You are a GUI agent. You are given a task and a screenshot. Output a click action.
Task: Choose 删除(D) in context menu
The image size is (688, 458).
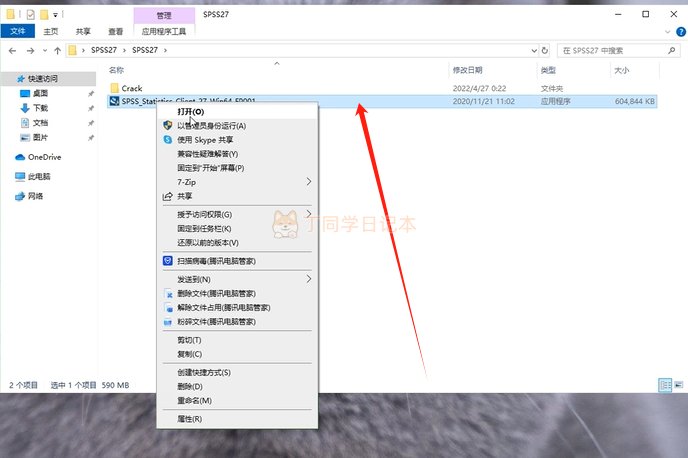coord(237,386)
